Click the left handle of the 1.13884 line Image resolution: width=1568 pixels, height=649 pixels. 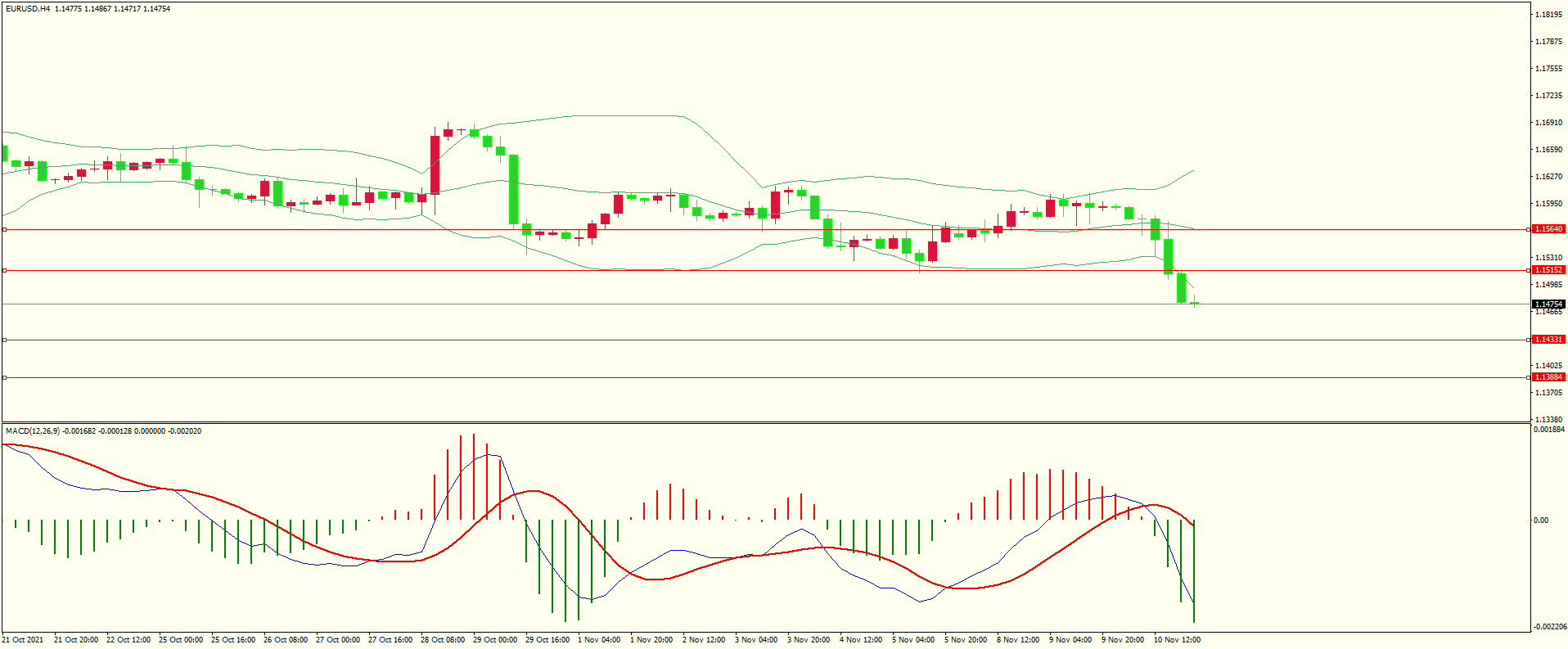point(5,377)
